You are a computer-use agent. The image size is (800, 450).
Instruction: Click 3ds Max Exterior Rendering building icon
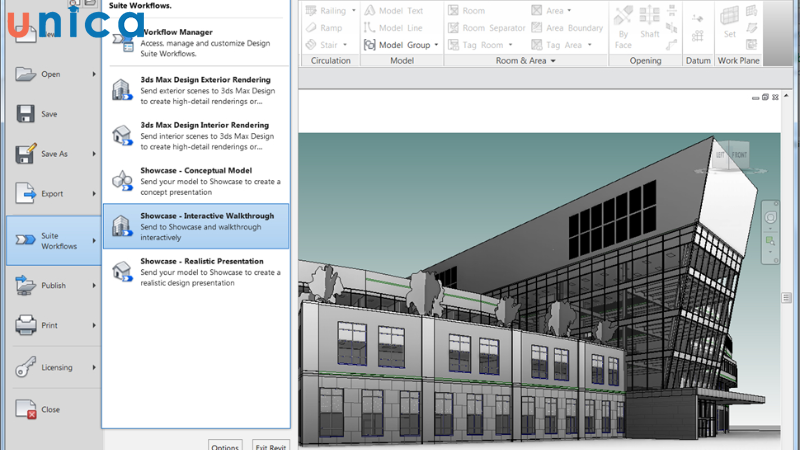coord(122,89)
